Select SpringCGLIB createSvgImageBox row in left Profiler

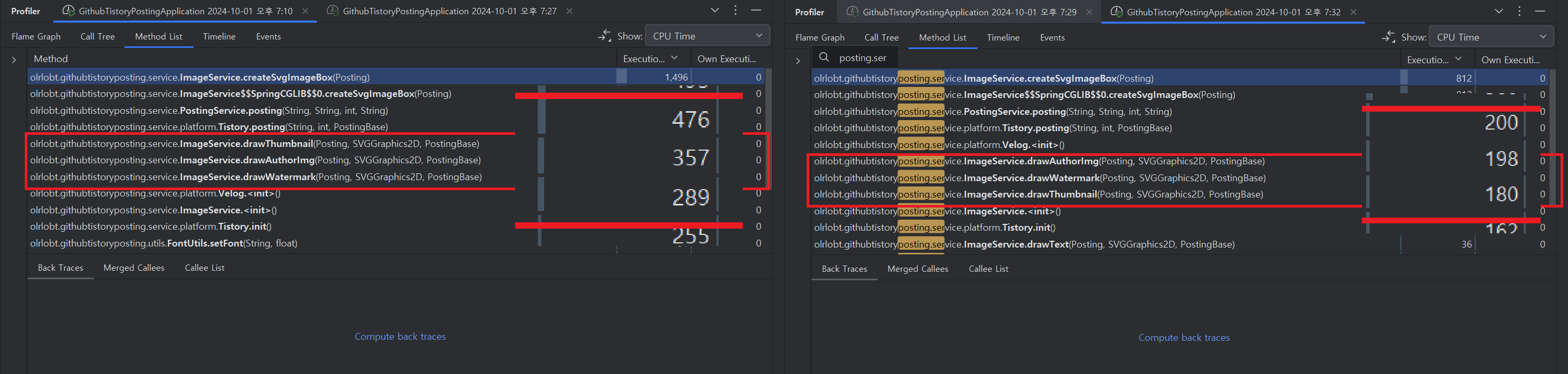click(395, 94)
